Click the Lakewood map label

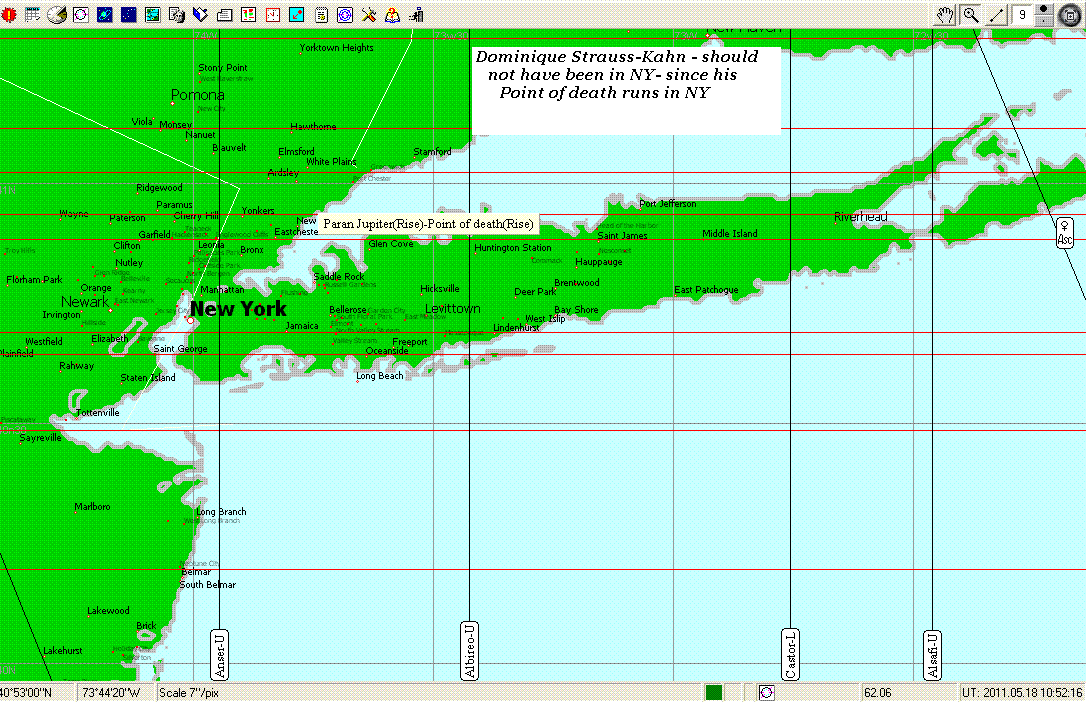(x=109, y=611)
